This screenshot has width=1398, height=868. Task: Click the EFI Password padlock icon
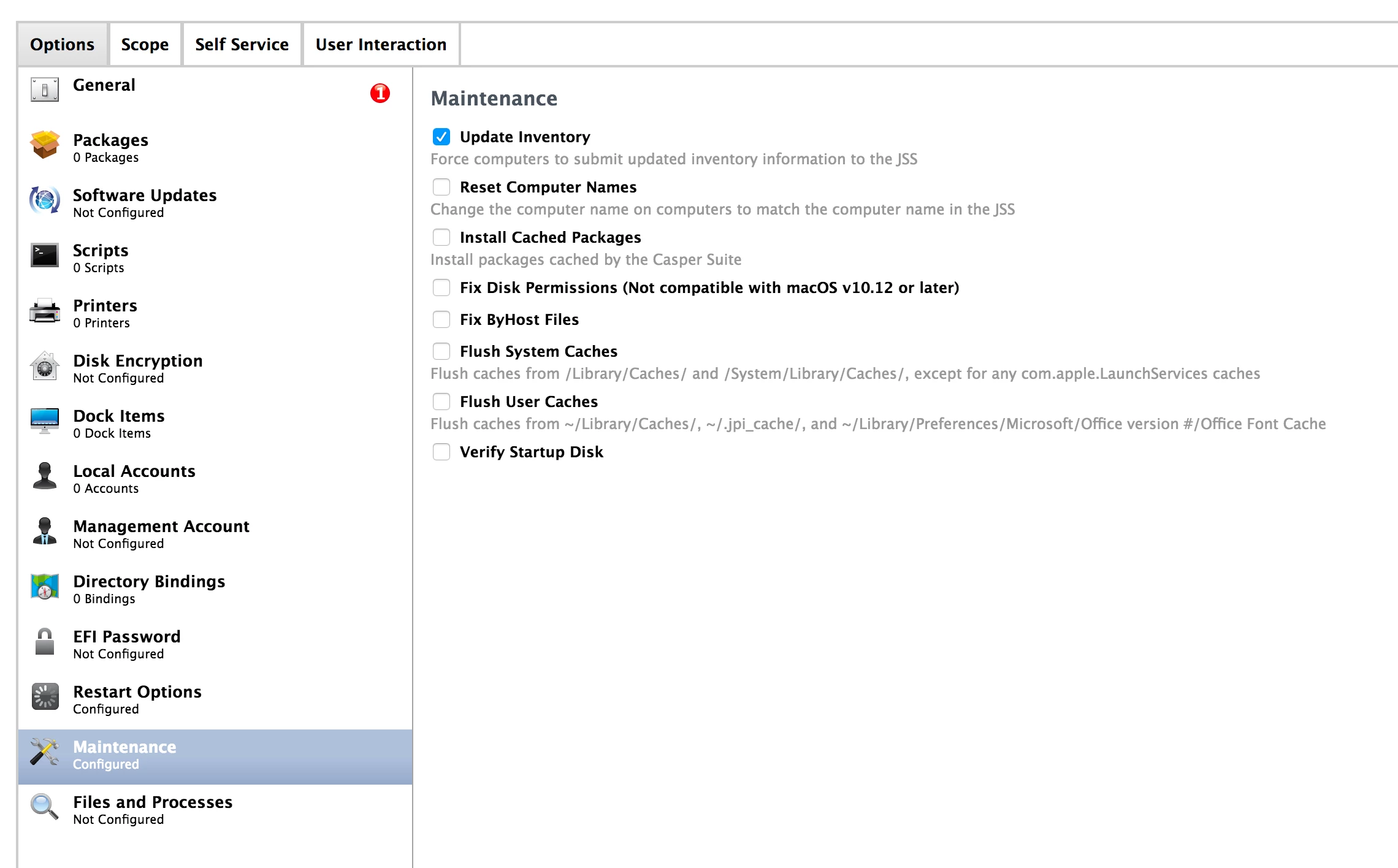(45, 642)
